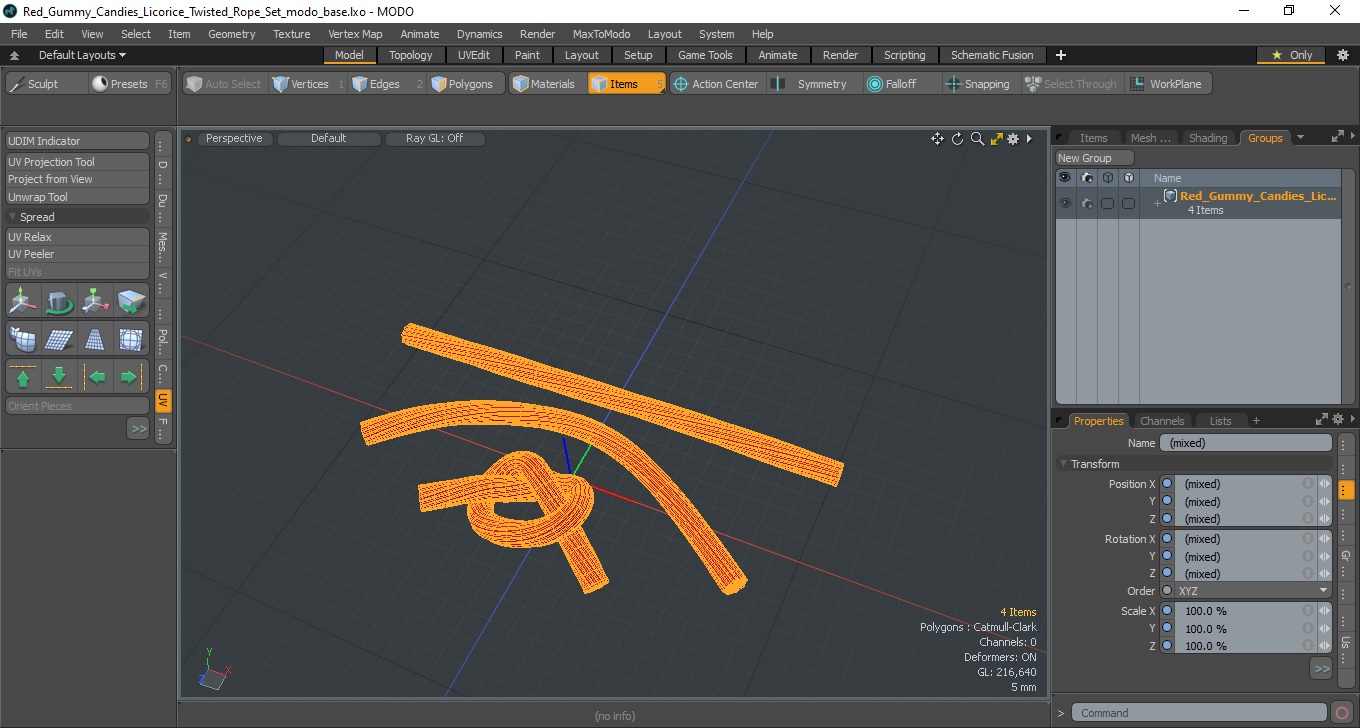The width and height of the screenshot is (1360, 728).
Task: Toggle eye visibility for Red_Gummy_Candies group
Action: pos(1065,203)
